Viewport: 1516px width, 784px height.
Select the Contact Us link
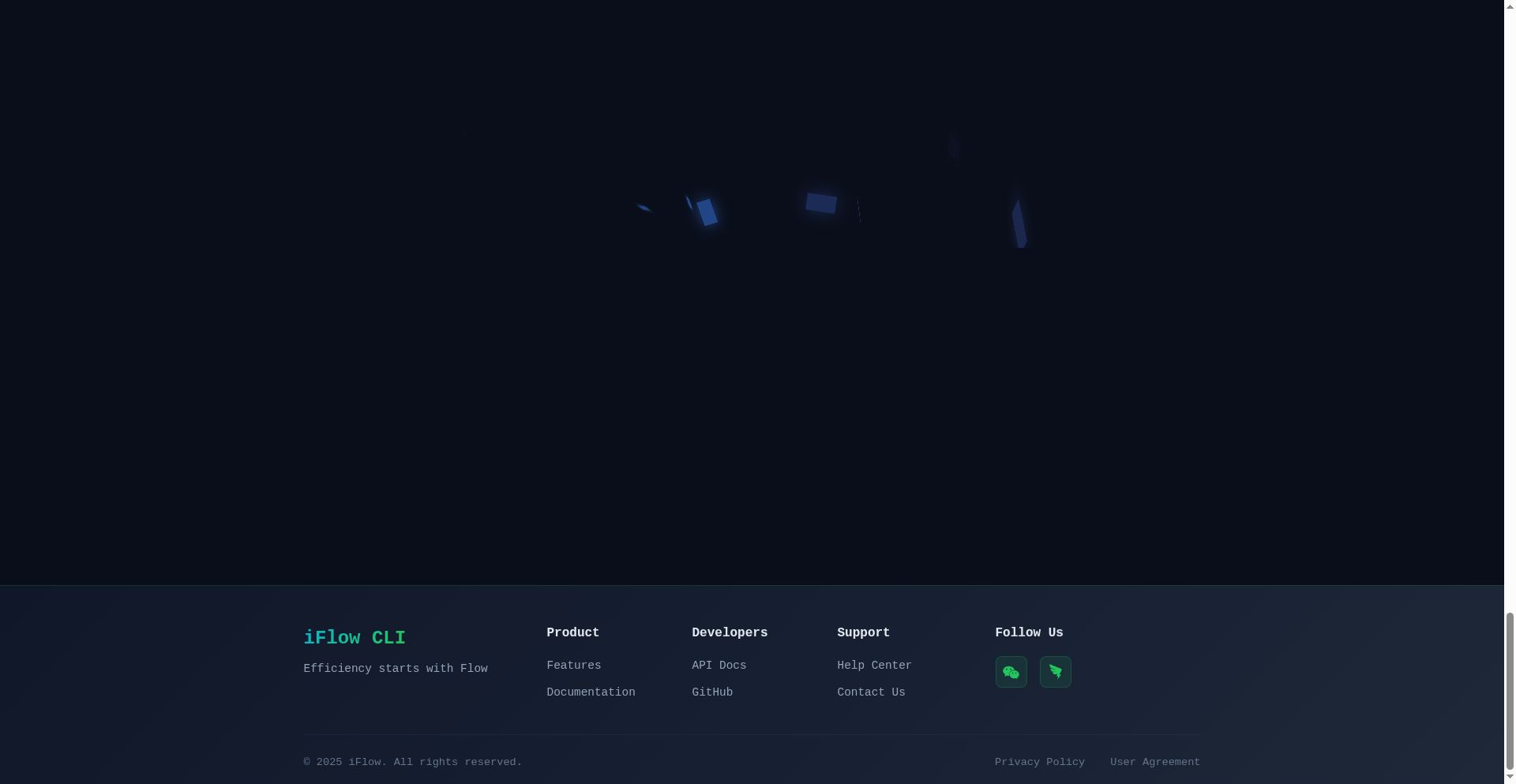[871, 692]
